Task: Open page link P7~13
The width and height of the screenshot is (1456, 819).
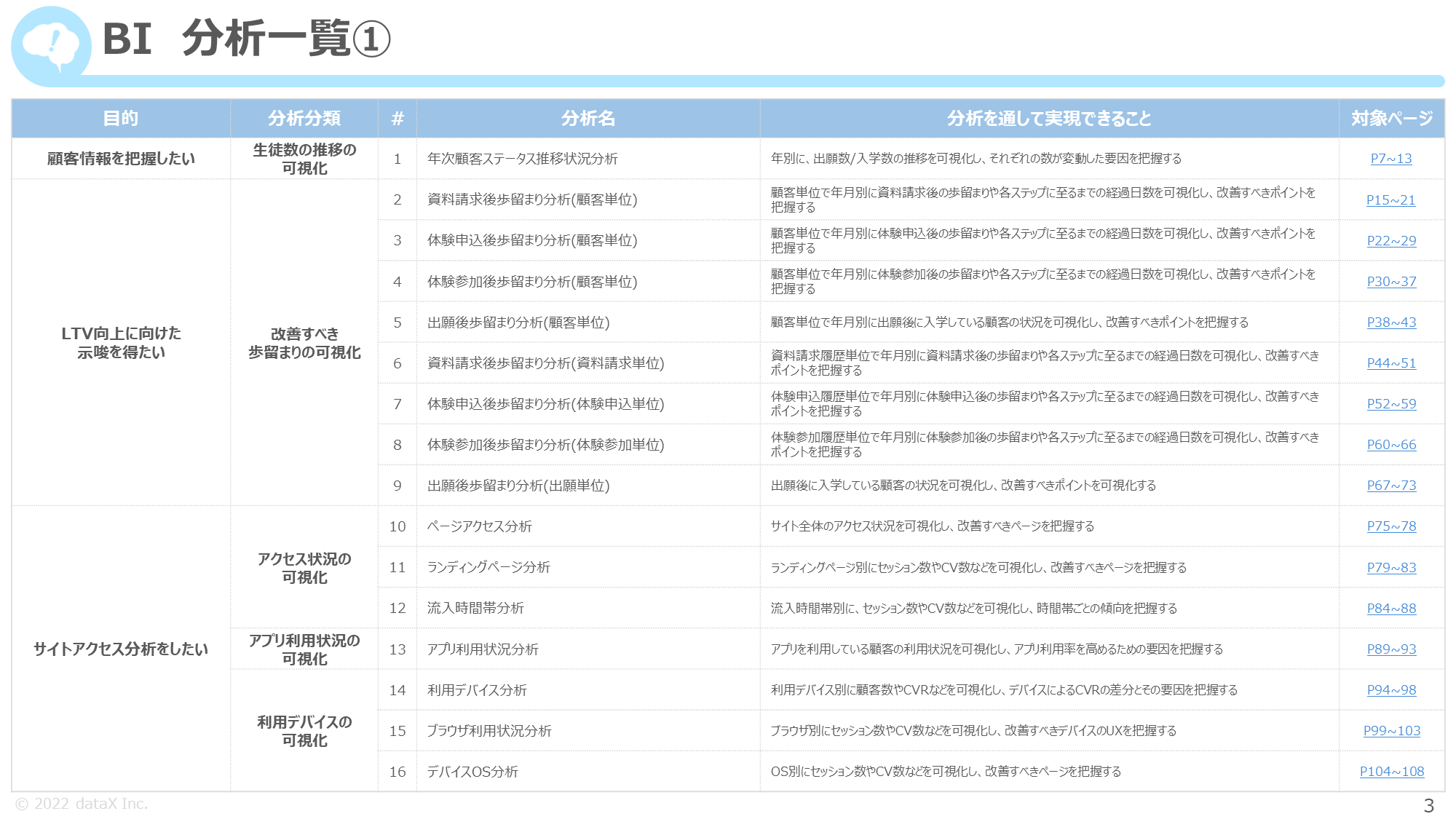Action: (1390, 159)
